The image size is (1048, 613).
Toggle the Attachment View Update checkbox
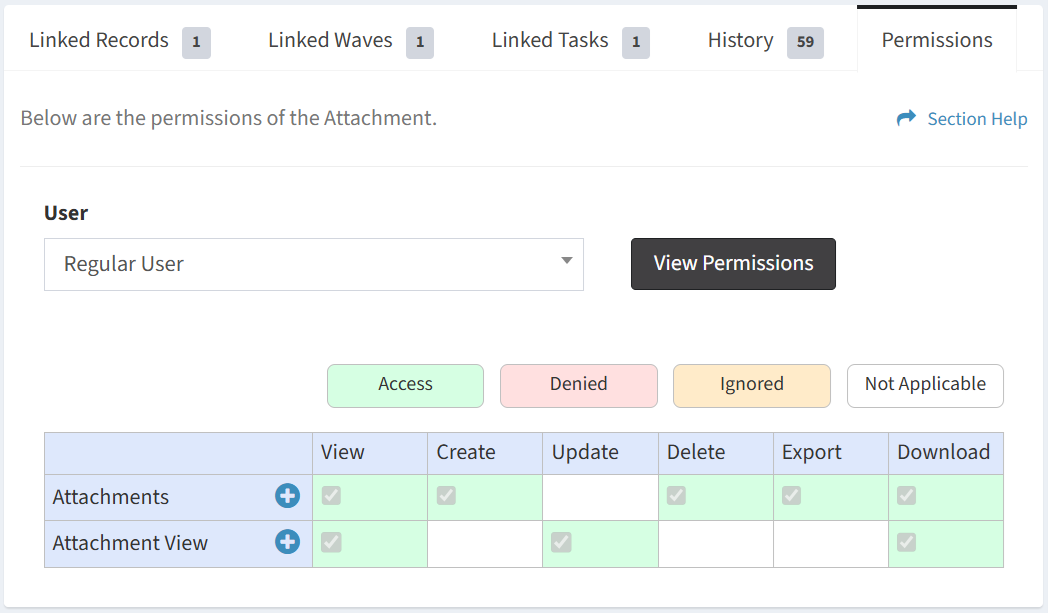tap(561, 542)
